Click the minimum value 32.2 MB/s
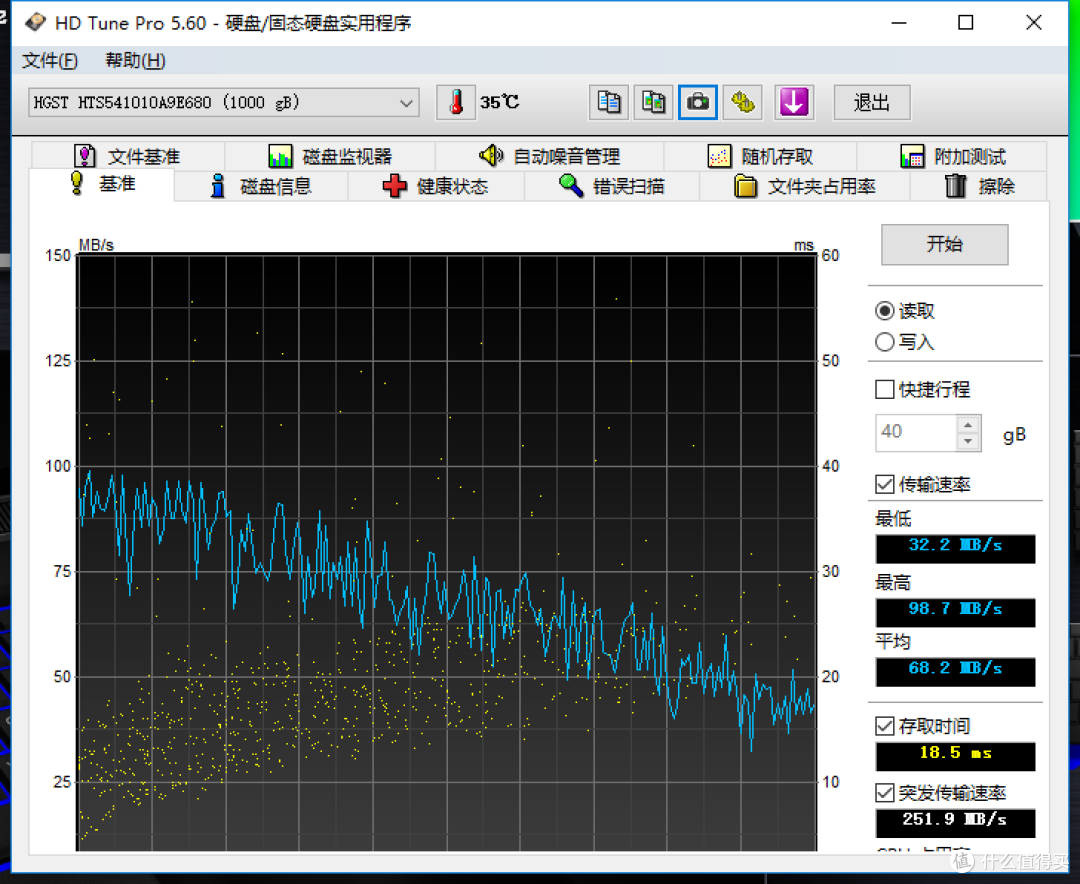Viewport: 1080px width, 884px height. pyautogui.click(x=955, y=548)
